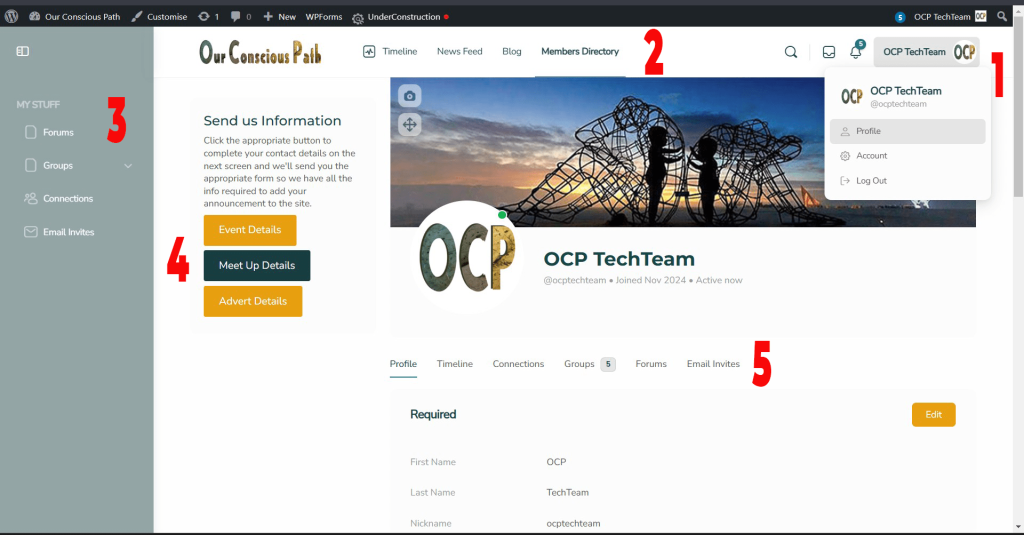Image resolution: width=1024 pixels, height=535 pixels.
Task: Toggle the sidebar panel collapse icon
Action: pyautogui.click(x=23, y=51)
